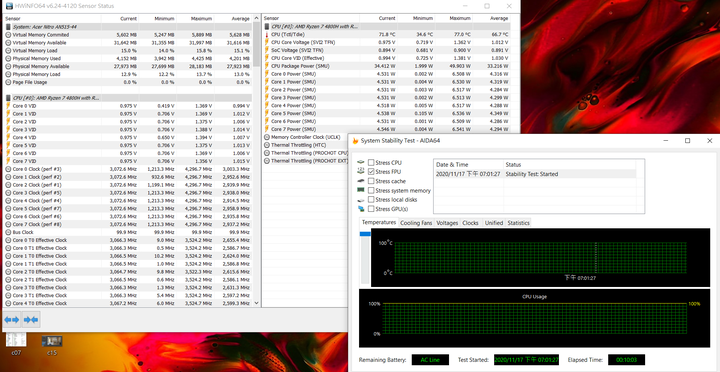
Task: Click the left panel scroll up arrow
Action: [x=256, y=19]
